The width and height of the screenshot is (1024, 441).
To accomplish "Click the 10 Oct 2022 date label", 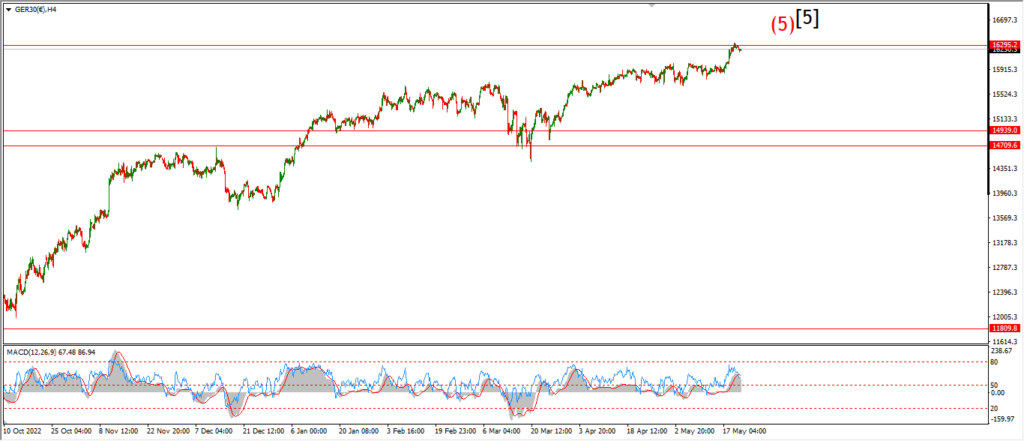I will 25,431.
